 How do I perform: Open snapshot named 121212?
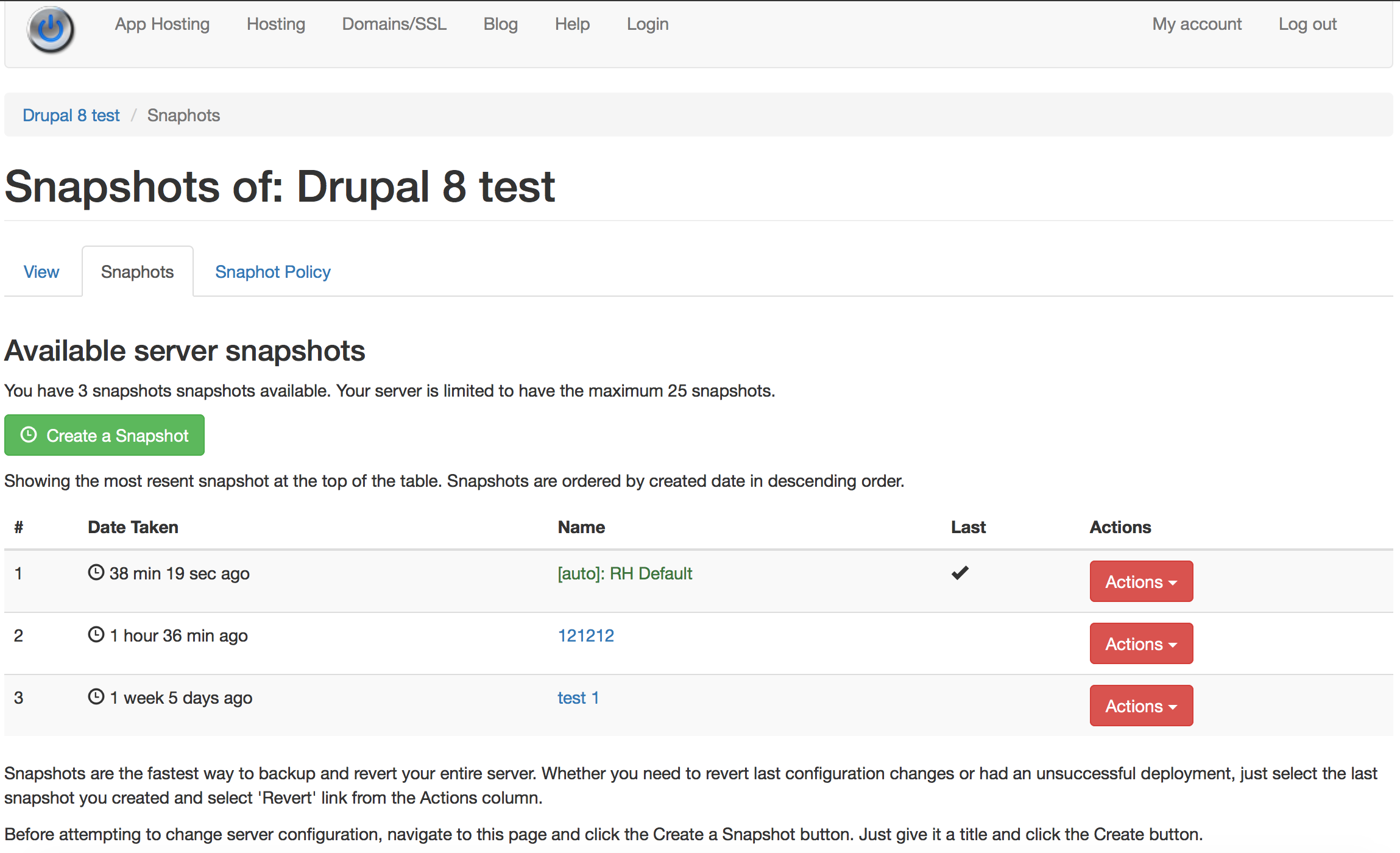(586, 635)
